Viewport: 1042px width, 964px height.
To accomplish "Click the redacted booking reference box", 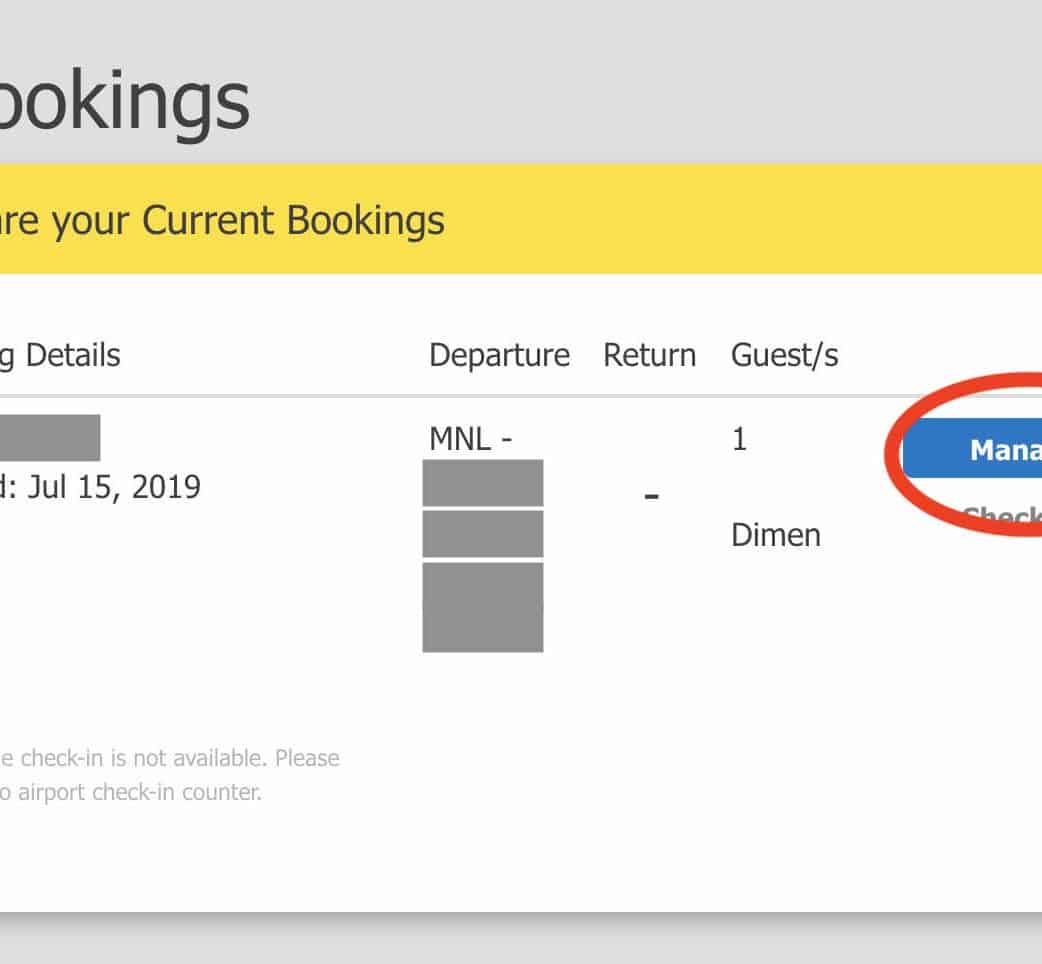I will click(x=50, y=437).
